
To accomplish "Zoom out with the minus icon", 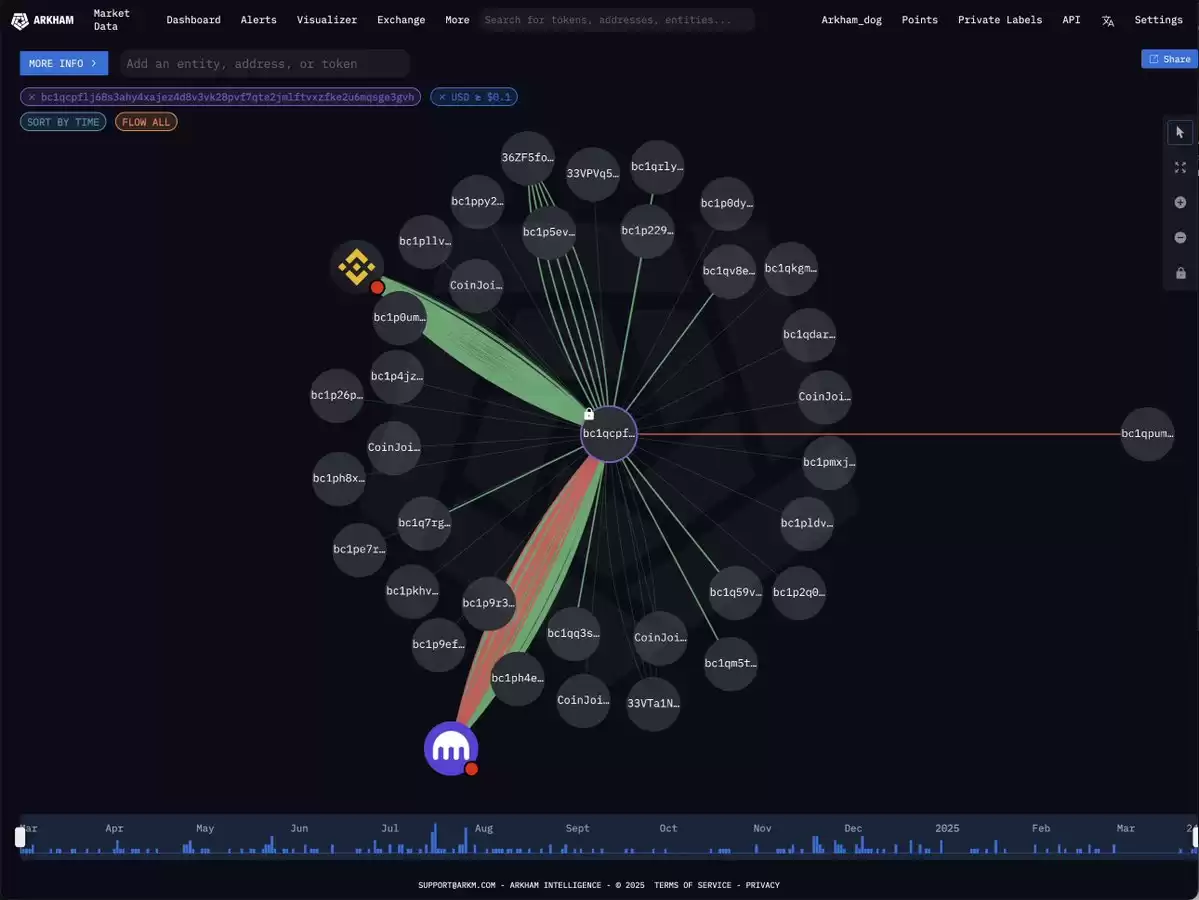I will [x=1180, y=238].
